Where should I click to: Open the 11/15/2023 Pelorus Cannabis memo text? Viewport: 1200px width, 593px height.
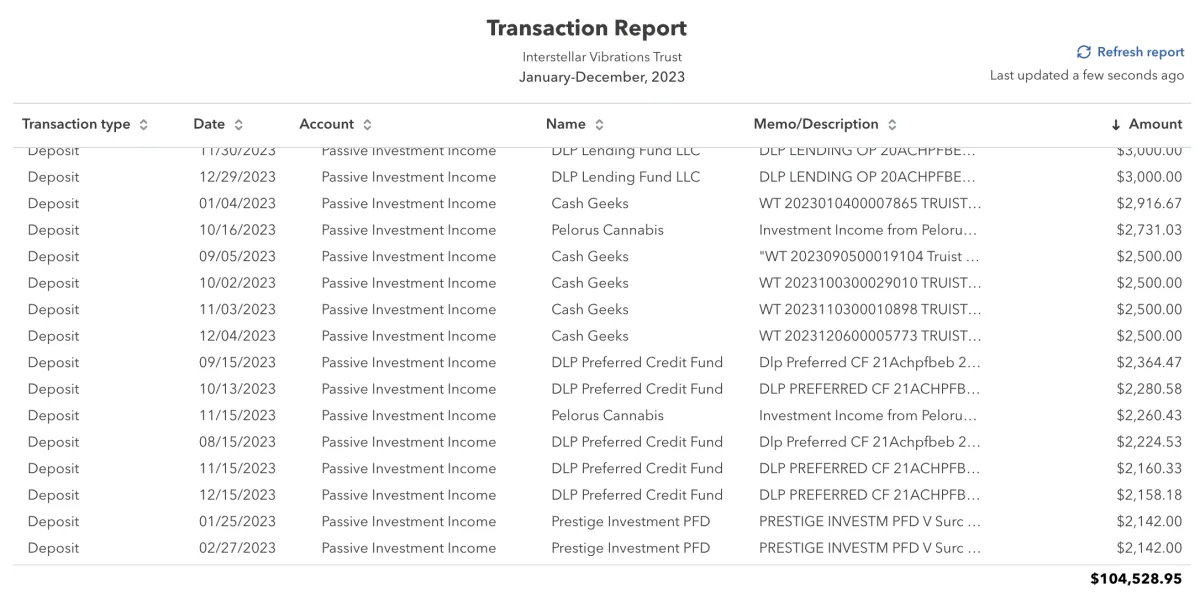868,415
